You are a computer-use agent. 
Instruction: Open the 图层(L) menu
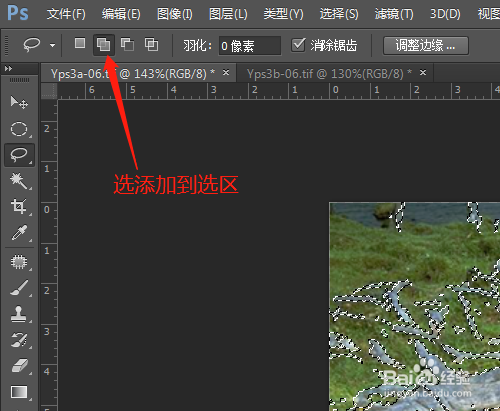pyautogui.click(x=228, y=14)
